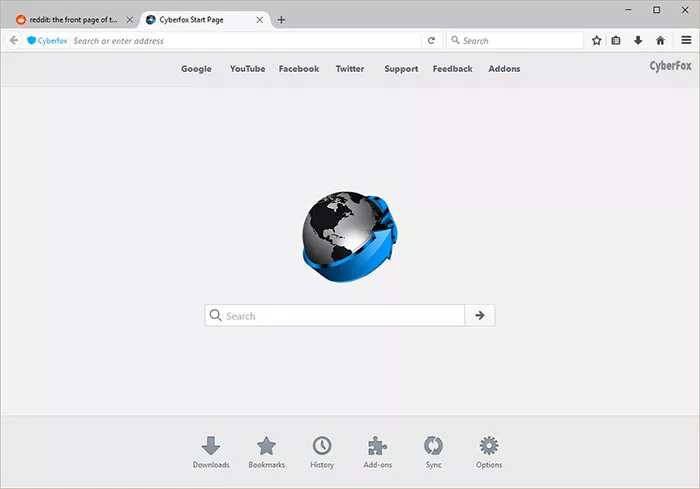Click the CyberFox brand text

tap(670, 66)
